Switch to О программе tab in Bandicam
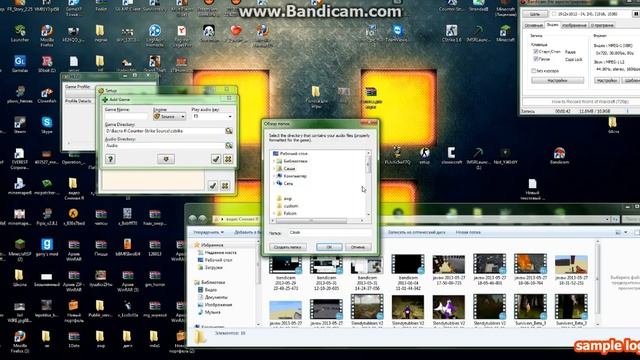 (602, 25)
